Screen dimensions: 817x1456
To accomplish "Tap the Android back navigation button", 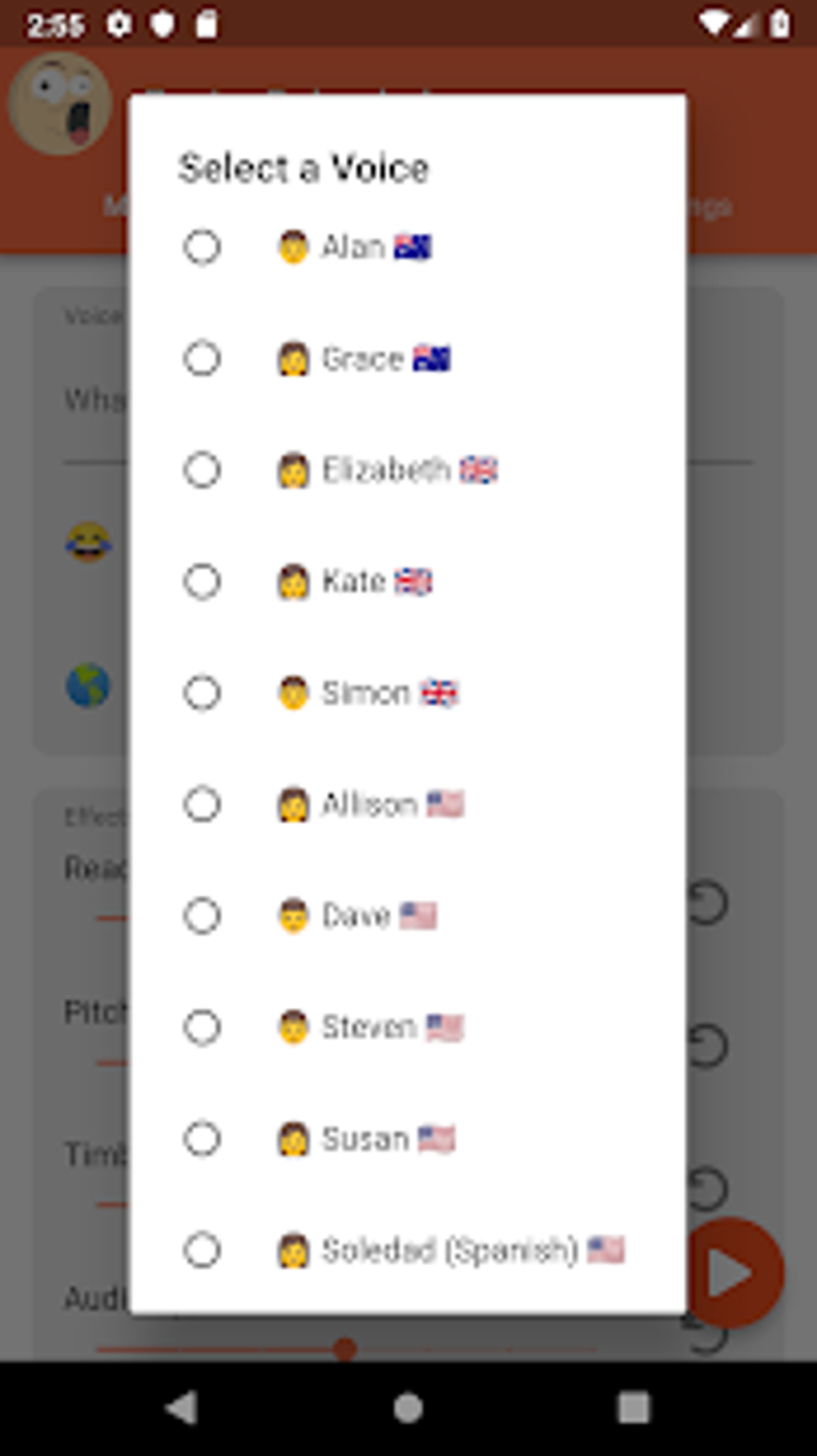I will click(183, 1408).
